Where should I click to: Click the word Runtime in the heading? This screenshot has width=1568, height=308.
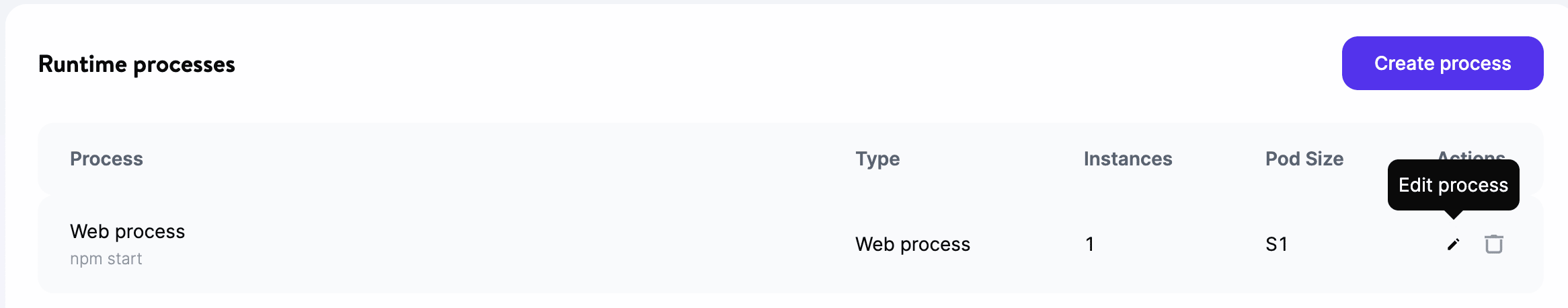click(x=82, y=64)
